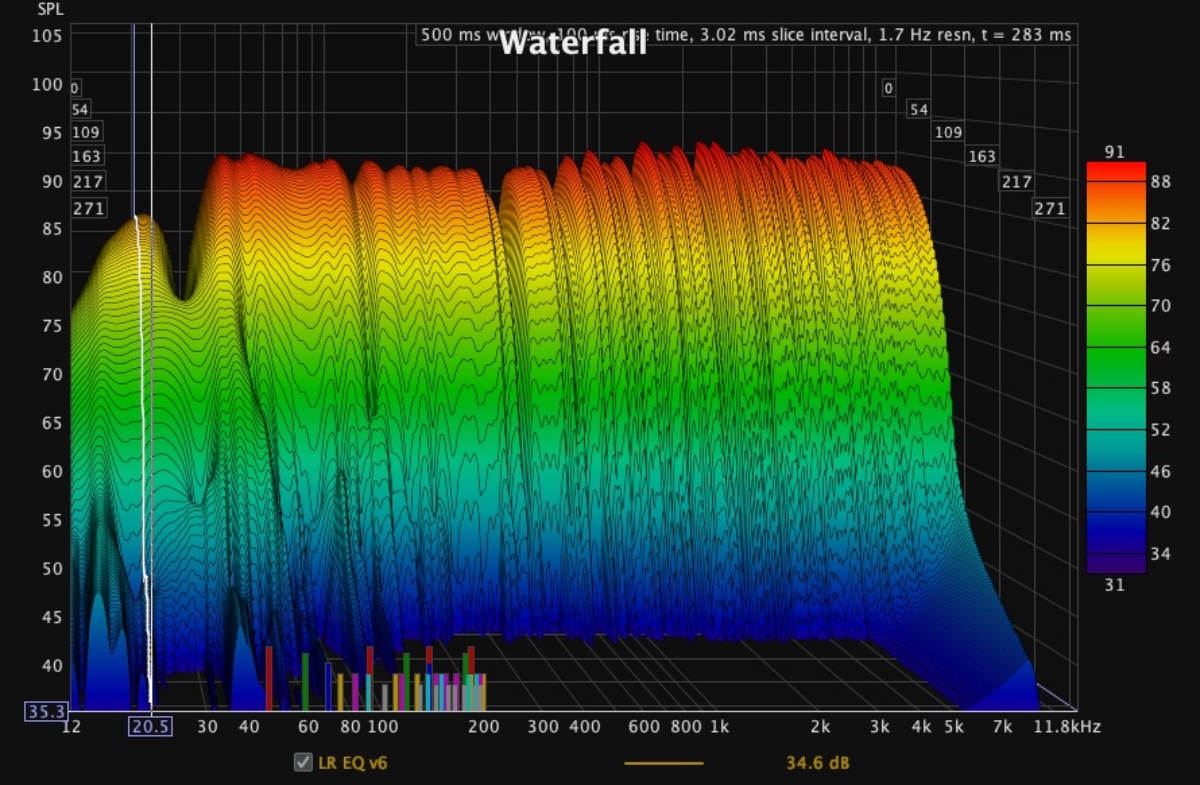Click the red band of the color scale
The height and width of the screenshot is (785, 1200).
pyautogui.click(x=1115, y=171)
